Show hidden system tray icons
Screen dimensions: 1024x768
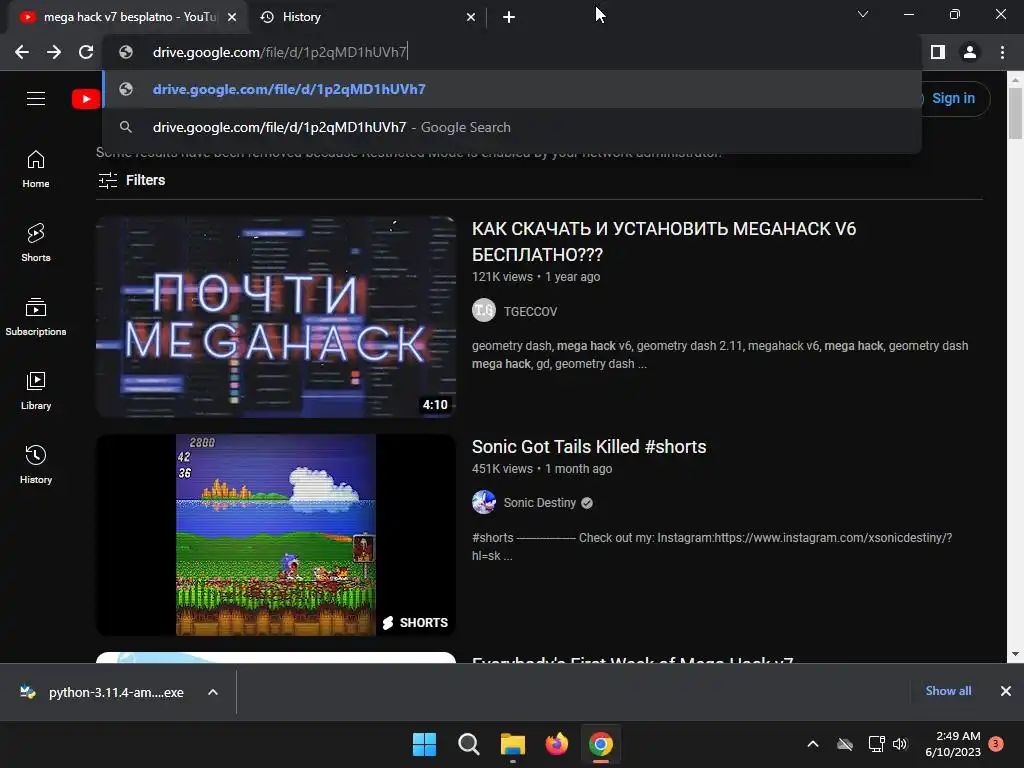click(x=813, y=744)
